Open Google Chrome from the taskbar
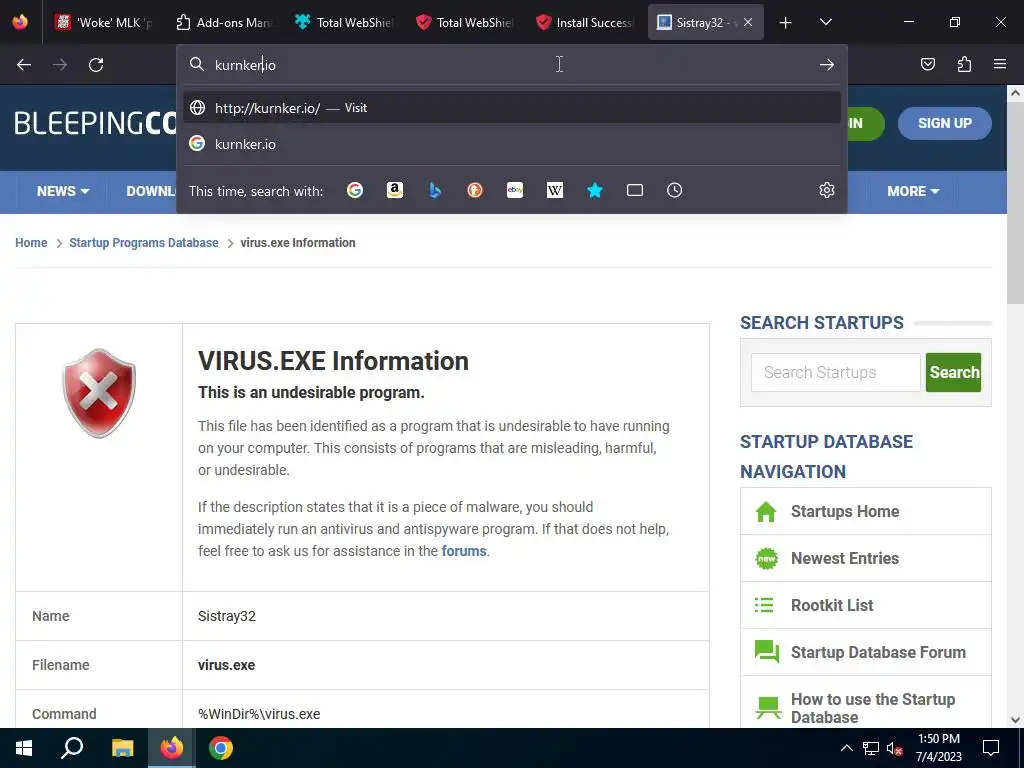Image resolution: width=1024 pixels, height=768 pixels. pos(221,748)
